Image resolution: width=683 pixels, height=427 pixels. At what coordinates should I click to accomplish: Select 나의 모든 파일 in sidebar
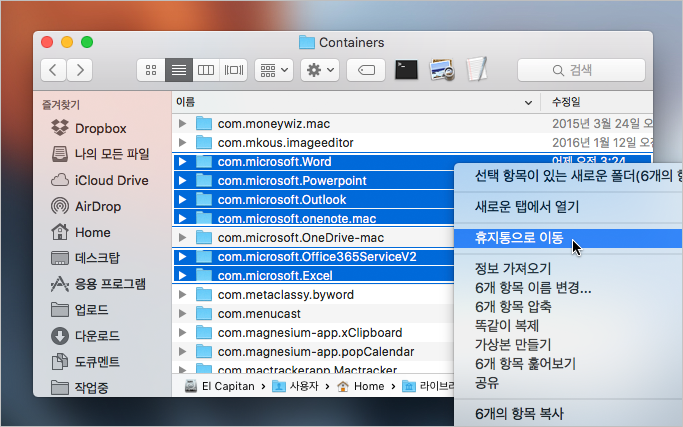[x=100, y=154]
